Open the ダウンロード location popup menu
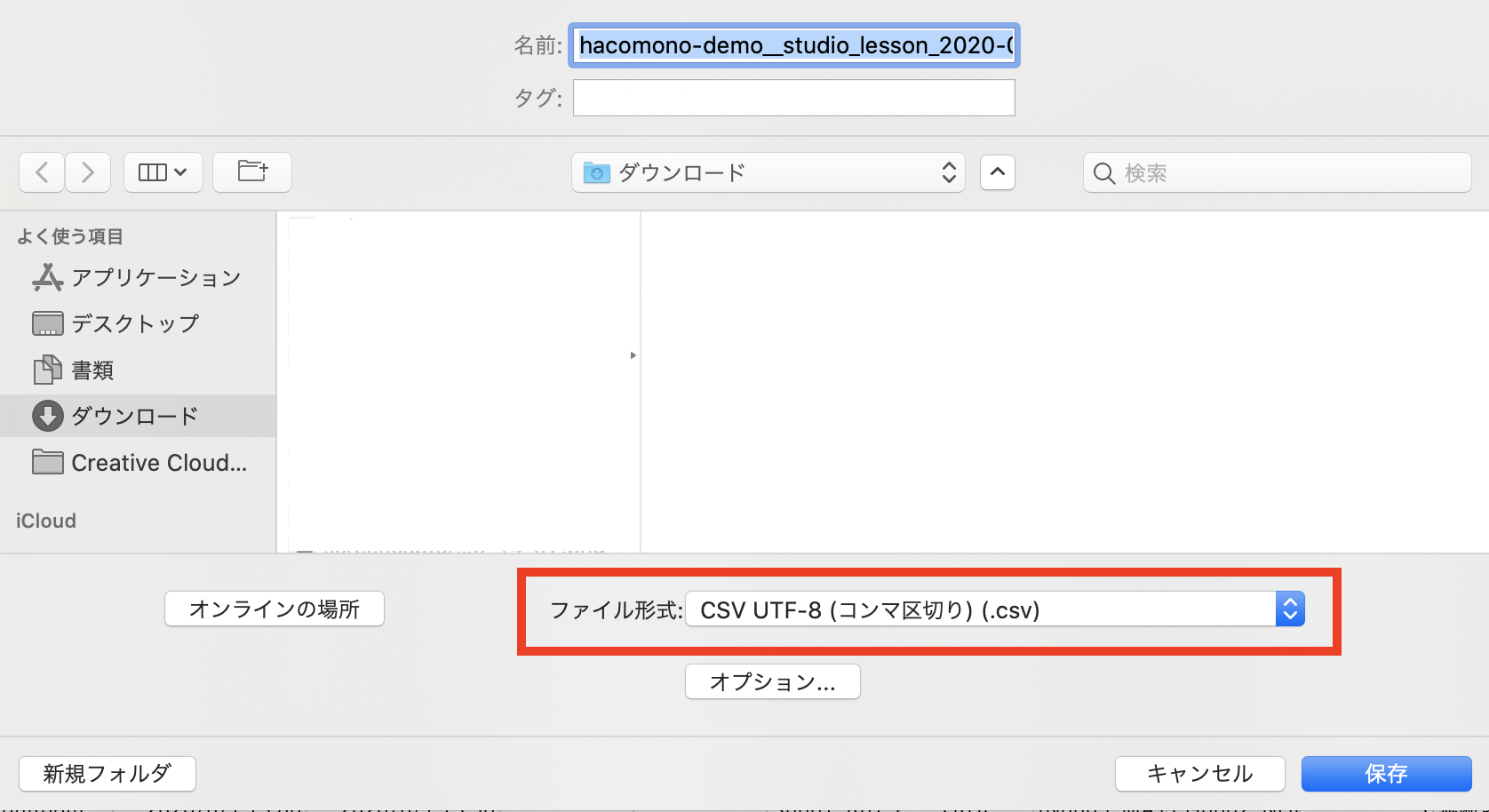 [x=768, y=172]
